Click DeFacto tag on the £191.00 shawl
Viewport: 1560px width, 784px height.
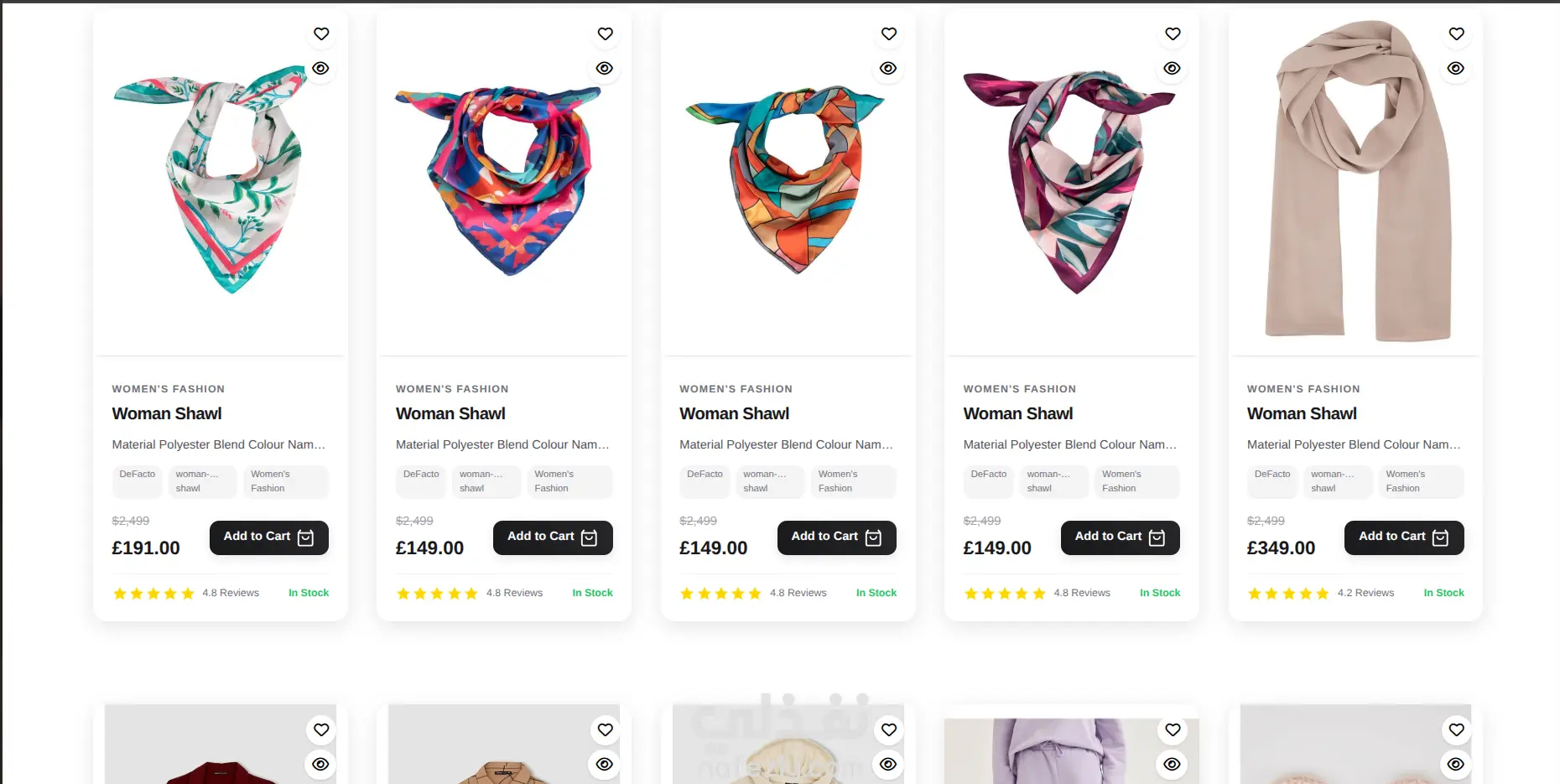[138, 475]
